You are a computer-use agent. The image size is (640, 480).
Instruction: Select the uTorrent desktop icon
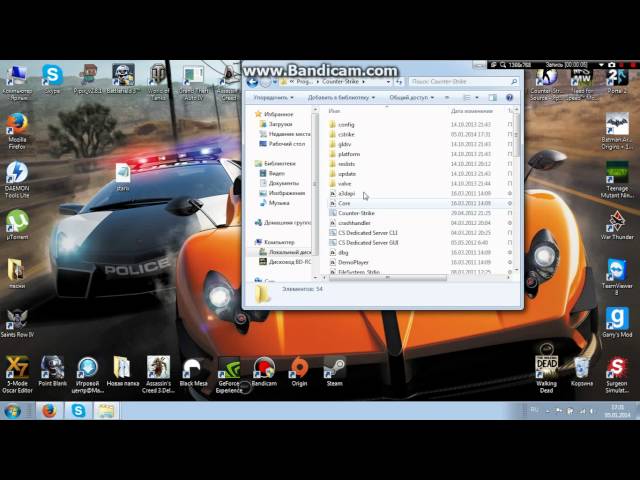coord(17,223)
